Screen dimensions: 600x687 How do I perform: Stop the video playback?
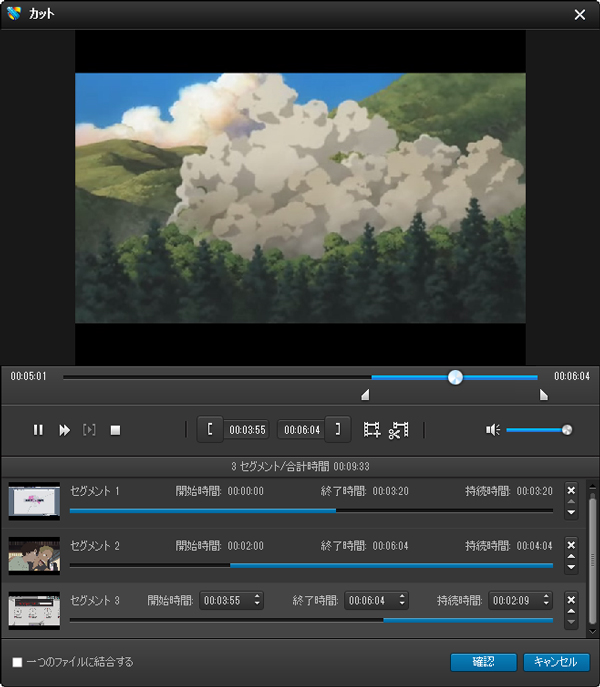115,430
